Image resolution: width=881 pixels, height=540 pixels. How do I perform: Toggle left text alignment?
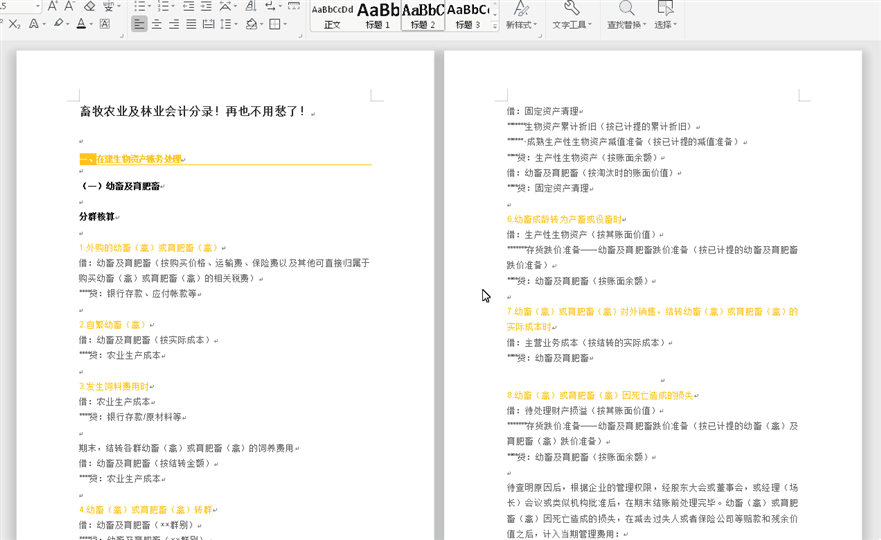(139, 24)
